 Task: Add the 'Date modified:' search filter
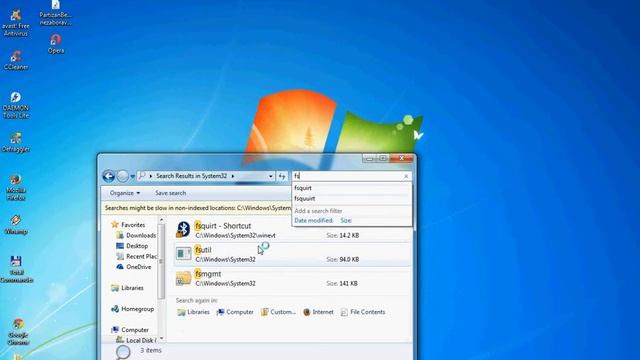click(x=313, y=220)
